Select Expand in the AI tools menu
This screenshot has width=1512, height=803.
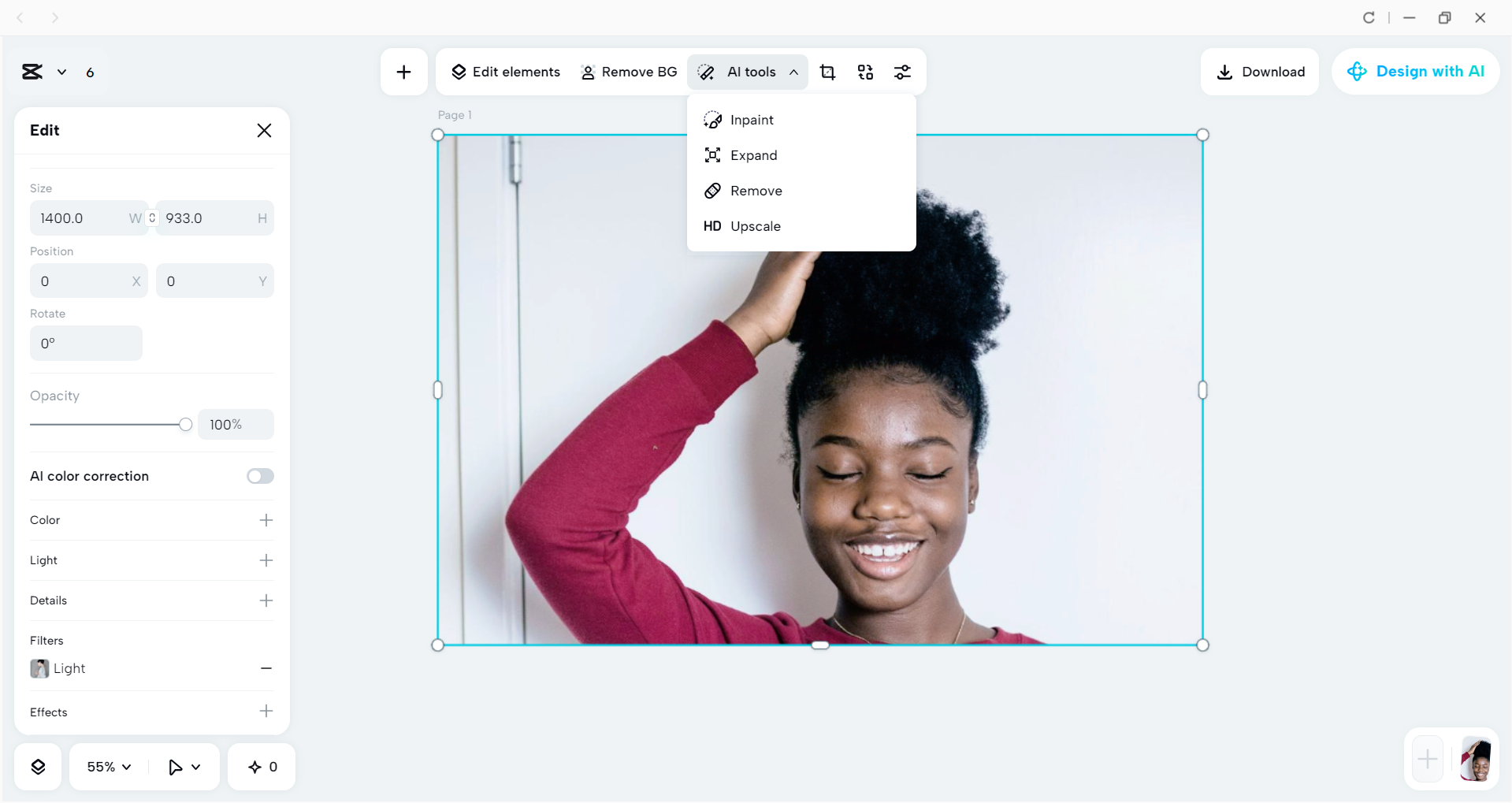(754, 155)
